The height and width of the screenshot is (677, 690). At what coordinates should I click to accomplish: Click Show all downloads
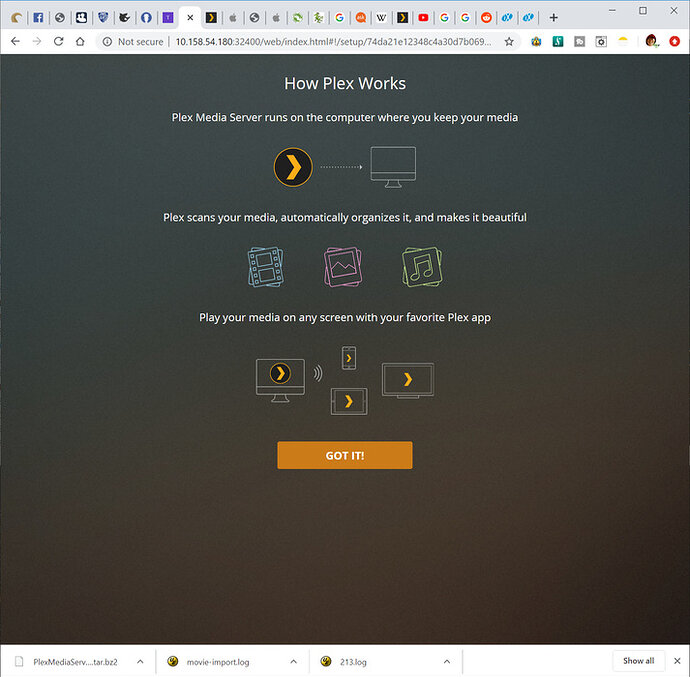click(639, 661)
